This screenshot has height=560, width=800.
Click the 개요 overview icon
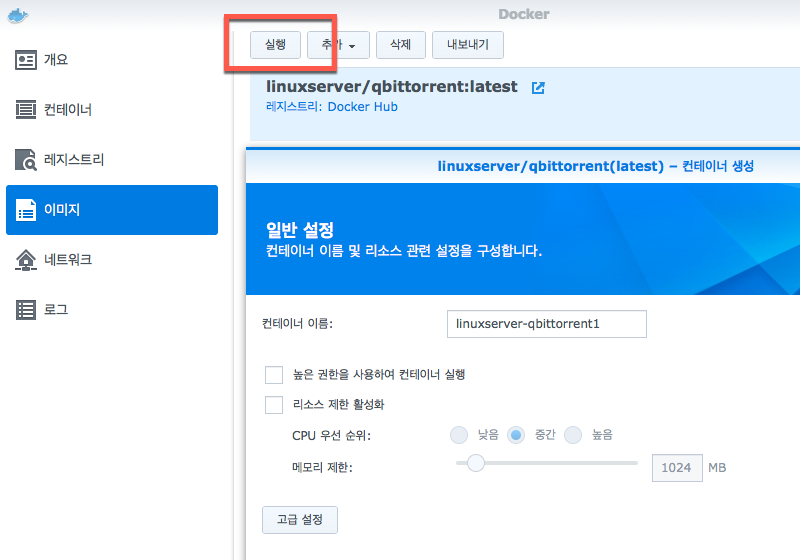click(26, 60)
